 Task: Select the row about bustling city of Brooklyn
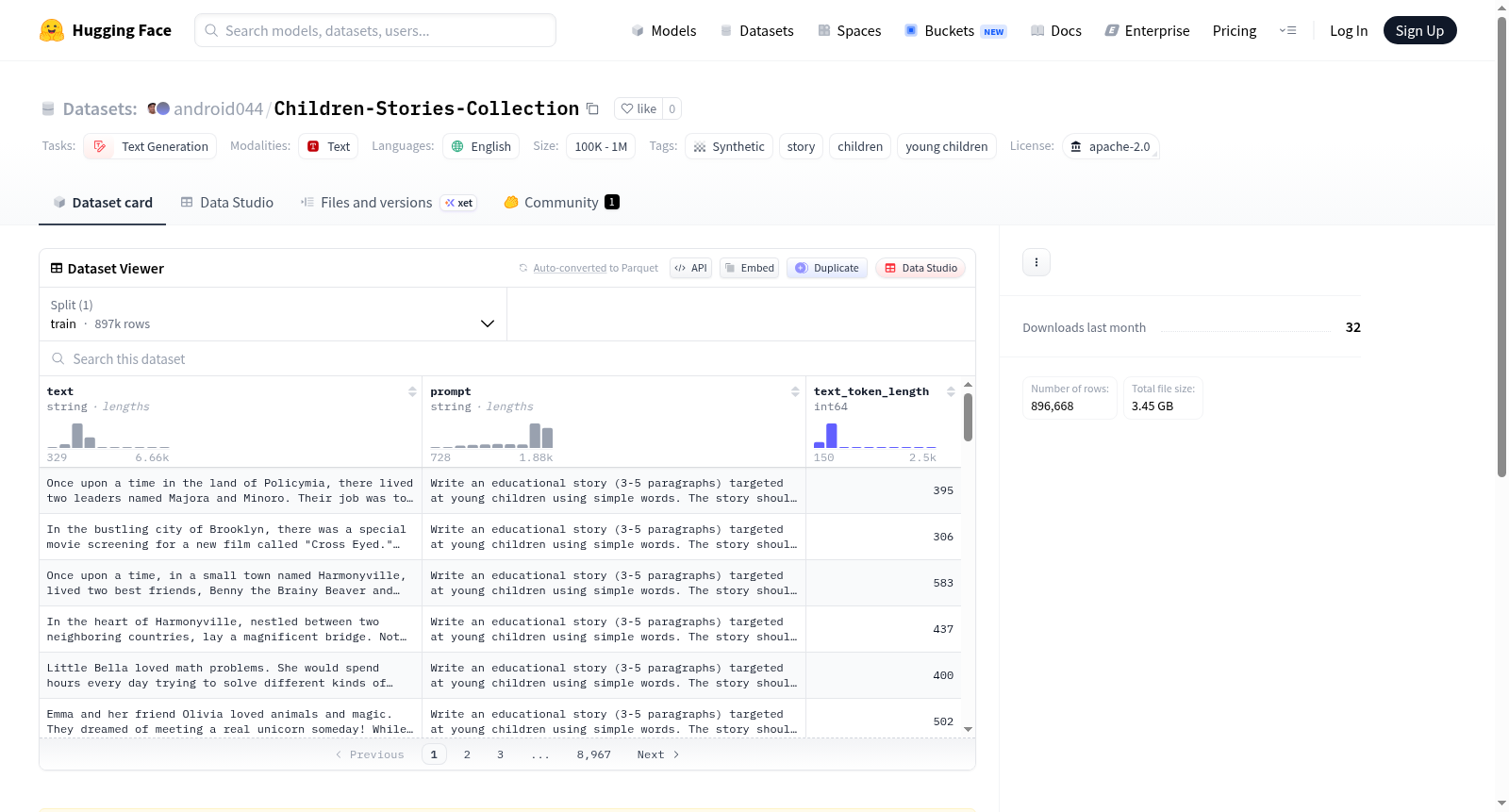click(x=500, y=537)
